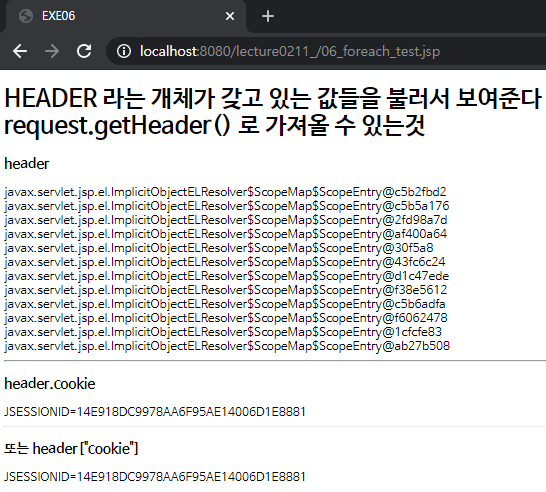This screenshot has width=546, height=492.
Task: Select the line ending in ScopeEntry@43fc6c24
Action: coord(225,262)
